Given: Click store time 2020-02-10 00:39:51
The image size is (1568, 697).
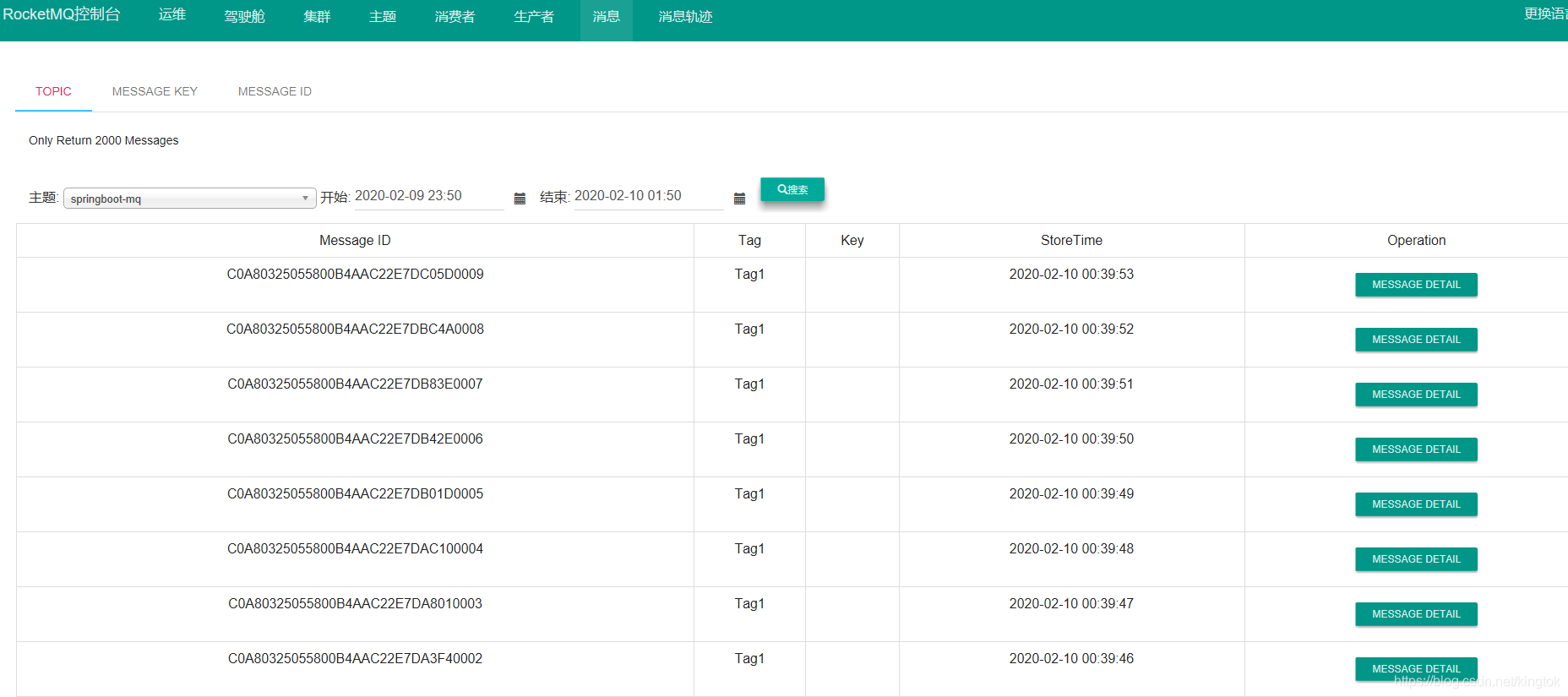Looking at the screenshot, I should click(1071, 384).
